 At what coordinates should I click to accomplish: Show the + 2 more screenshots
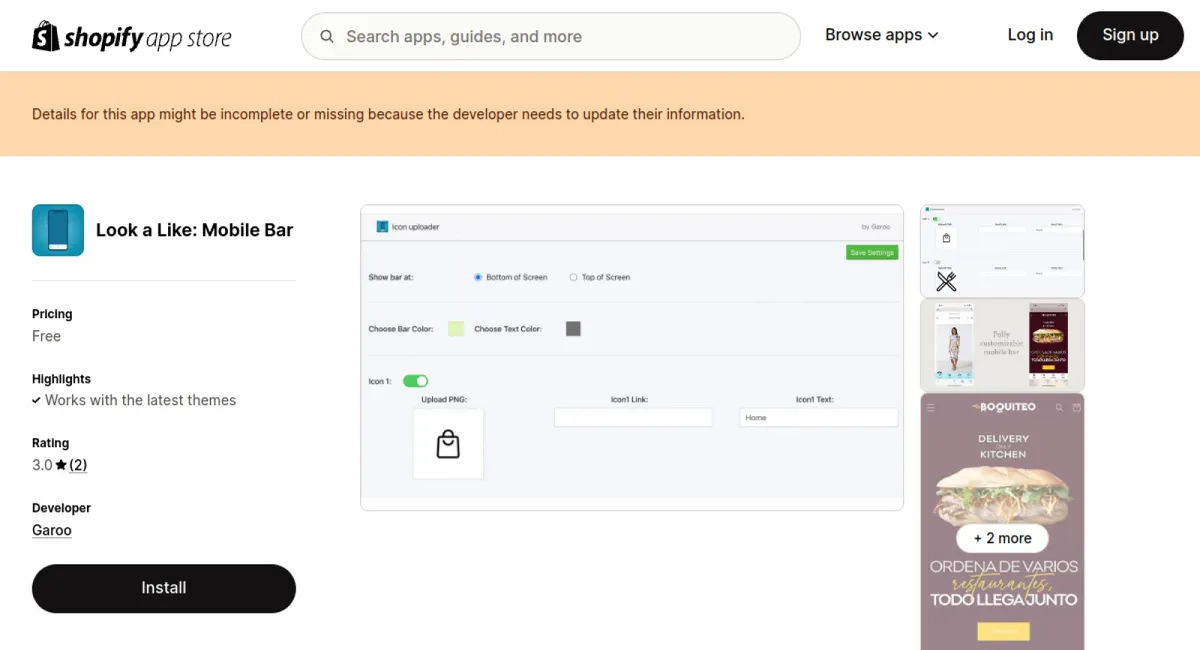[x=1002, y=538]
